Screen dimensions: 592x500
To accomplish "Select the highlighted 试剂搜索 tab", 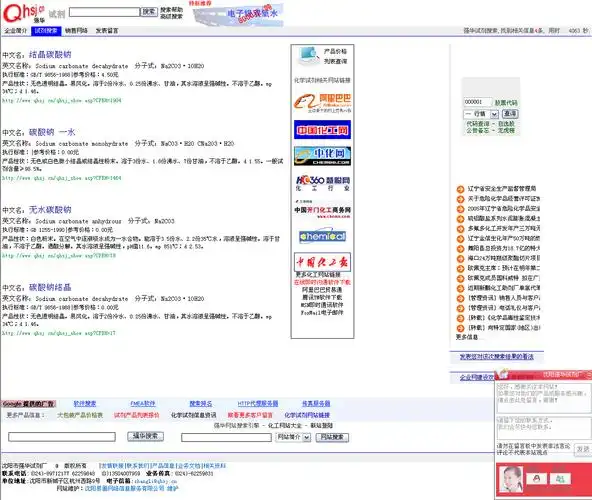I will 46,31.
